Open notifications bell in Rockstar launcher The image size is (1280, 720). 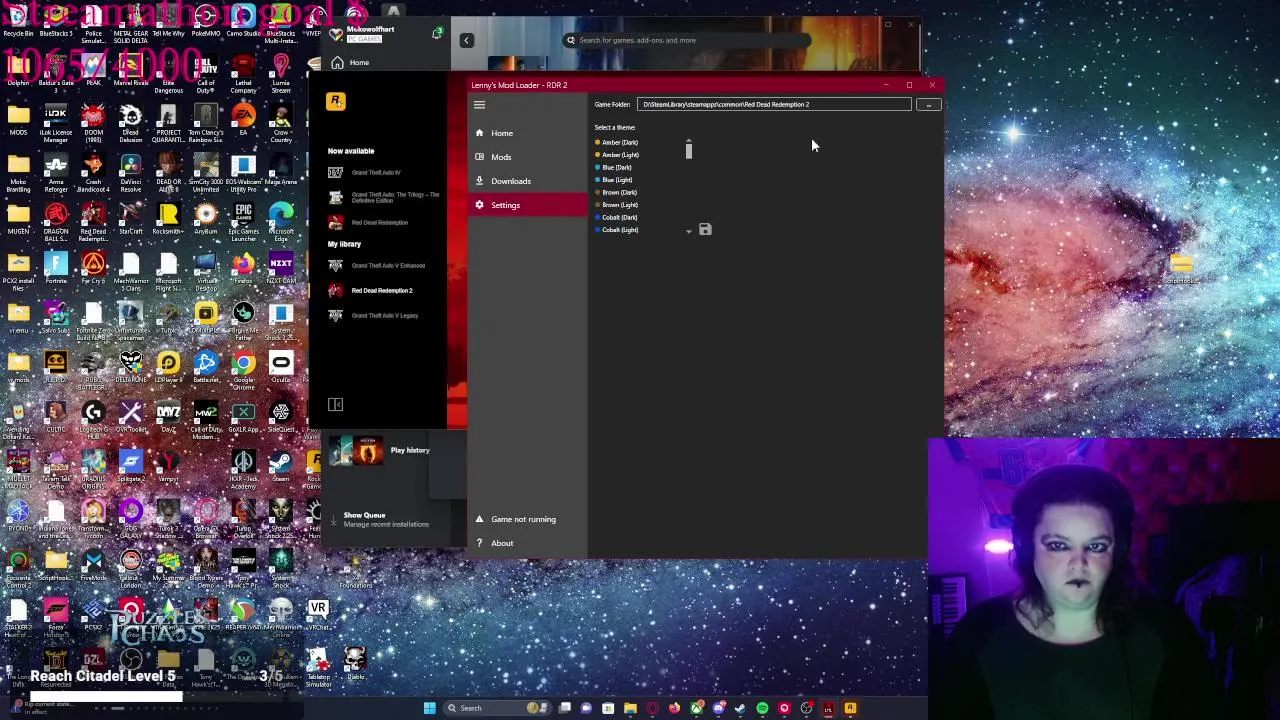tap(437, 34)
